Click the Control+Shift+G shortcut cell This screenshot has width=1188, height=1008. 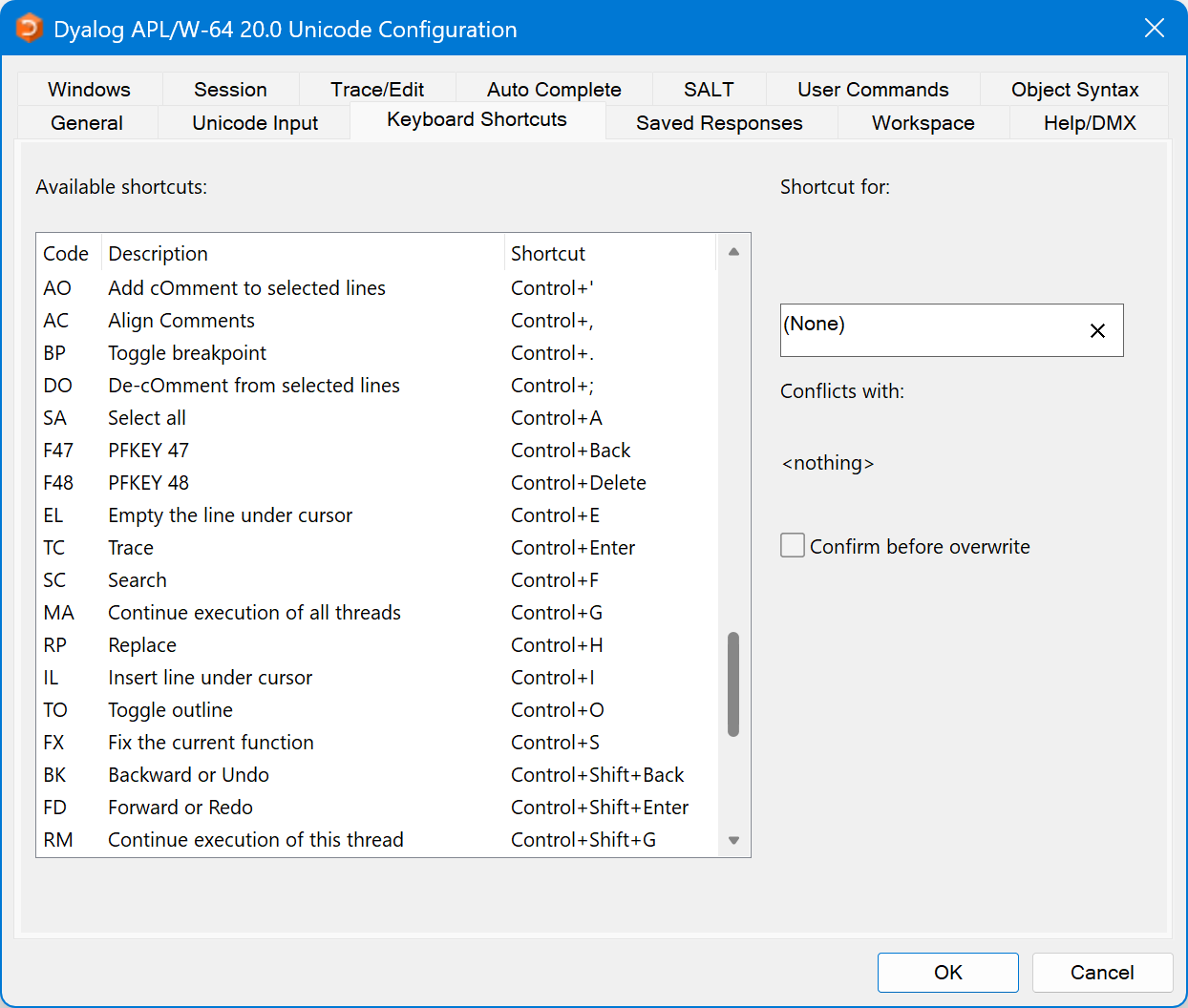583,840
